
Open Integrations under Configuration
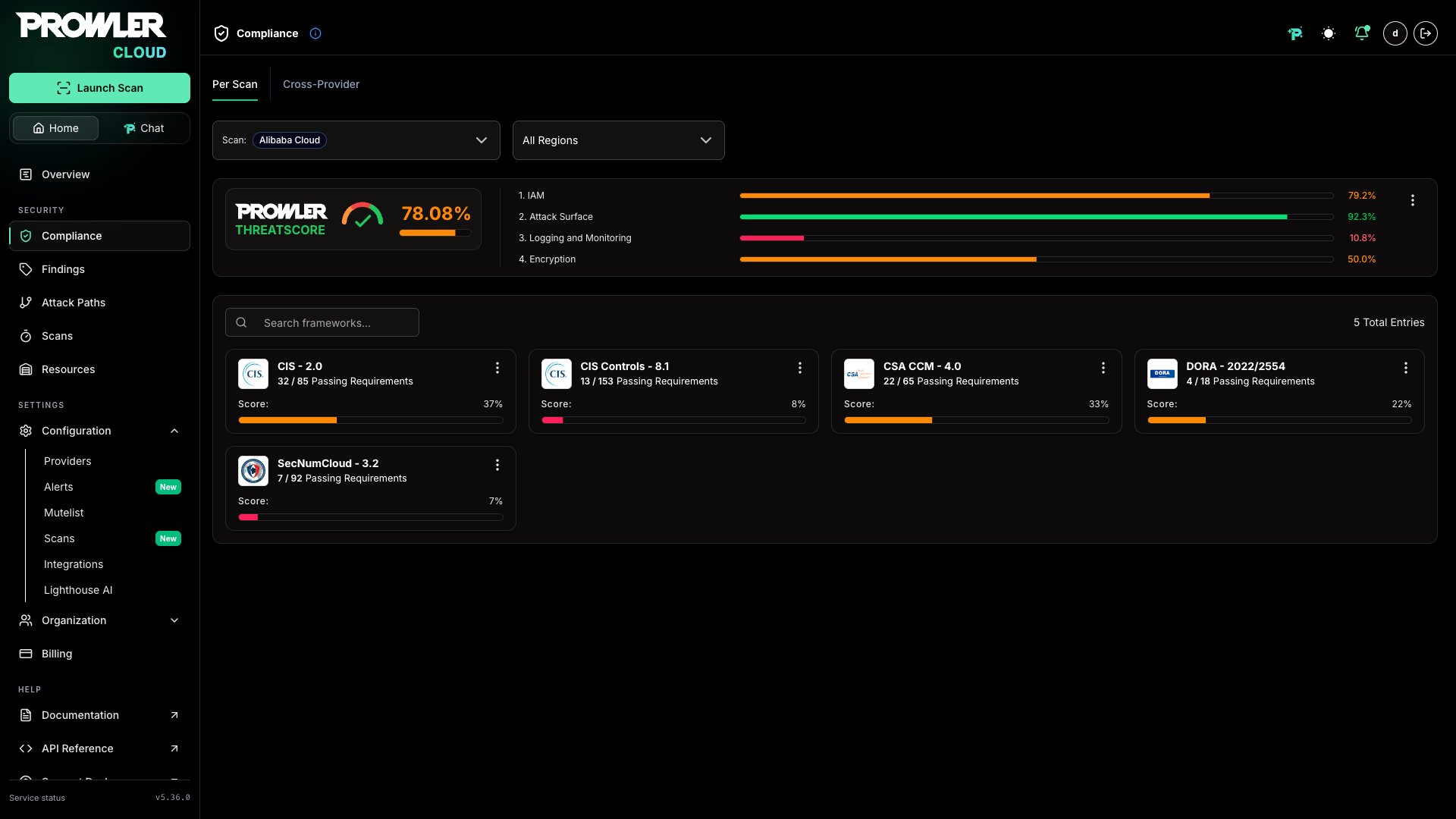tap(74, 564)
